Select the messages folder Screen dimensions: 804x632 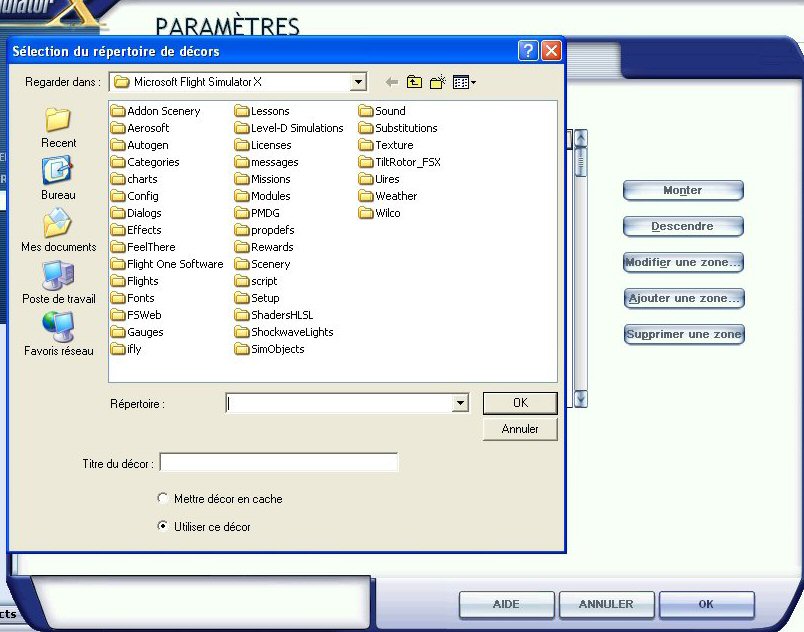(x=267, y=162)
